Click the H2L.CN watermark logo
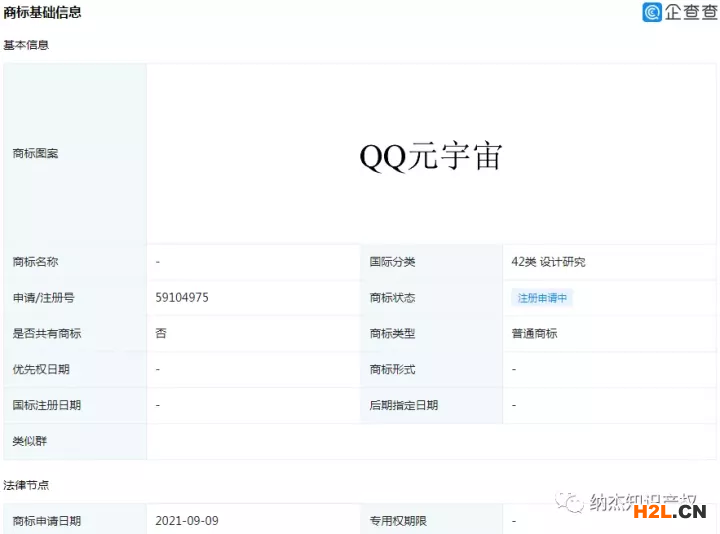 click(x=670, y=513)
